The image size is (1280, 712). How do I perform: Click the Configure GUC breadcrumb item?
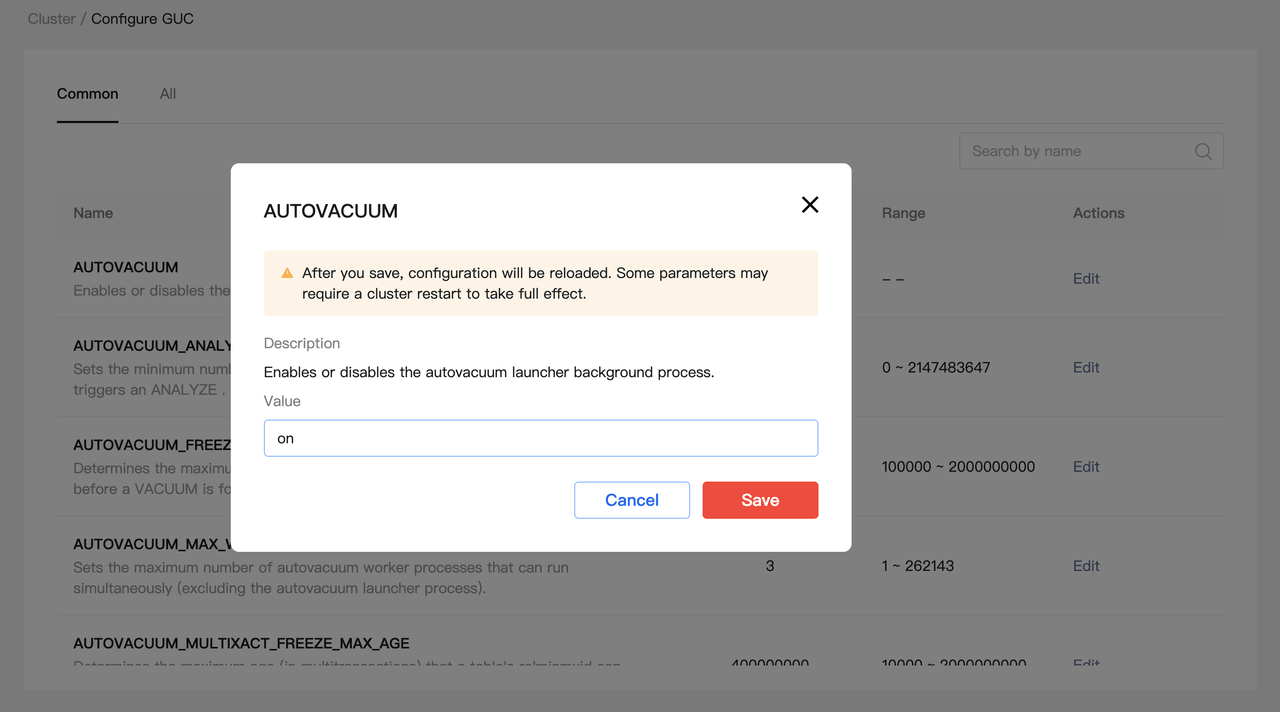(142, 19)
